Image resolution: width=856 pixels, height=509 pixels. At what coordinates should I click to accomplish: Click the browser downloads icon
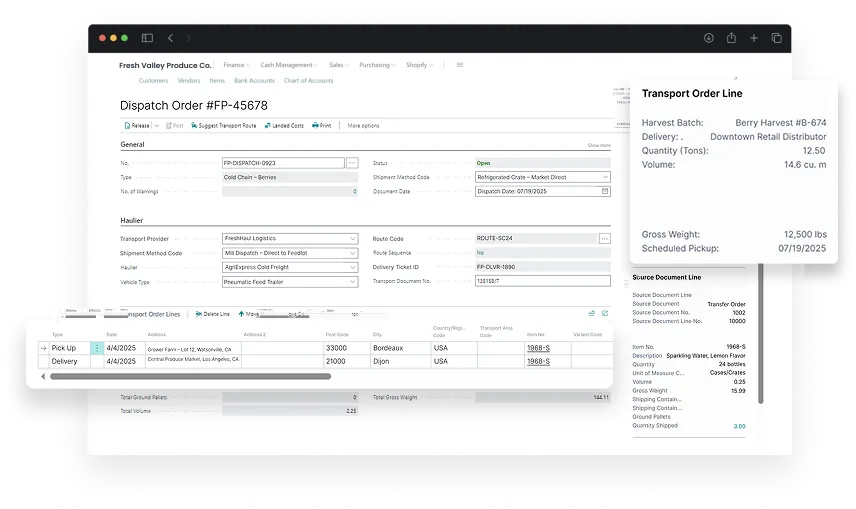click(x=708, y=38)
